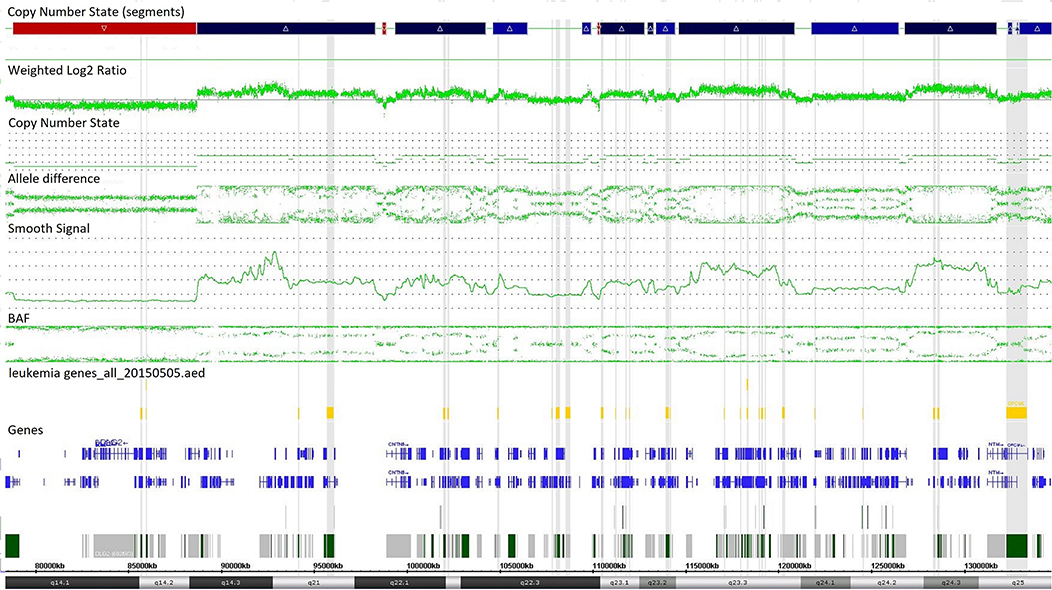The width and height of the screenshot is (1052, 590).
Task: Select the q14.1 cytoband
Action: click(72, 583)
